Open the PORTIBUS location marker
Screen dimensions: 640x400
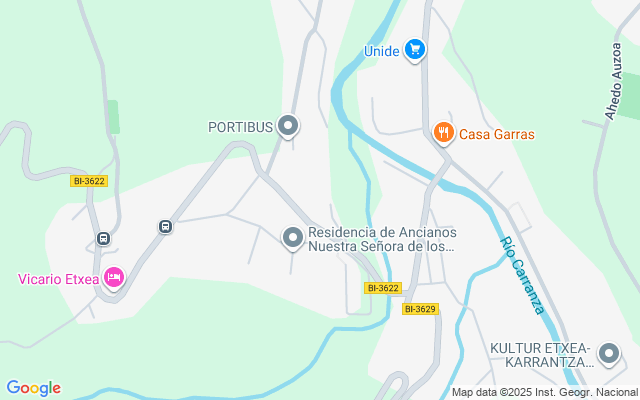pyautogui.click(x=288, y=126)
